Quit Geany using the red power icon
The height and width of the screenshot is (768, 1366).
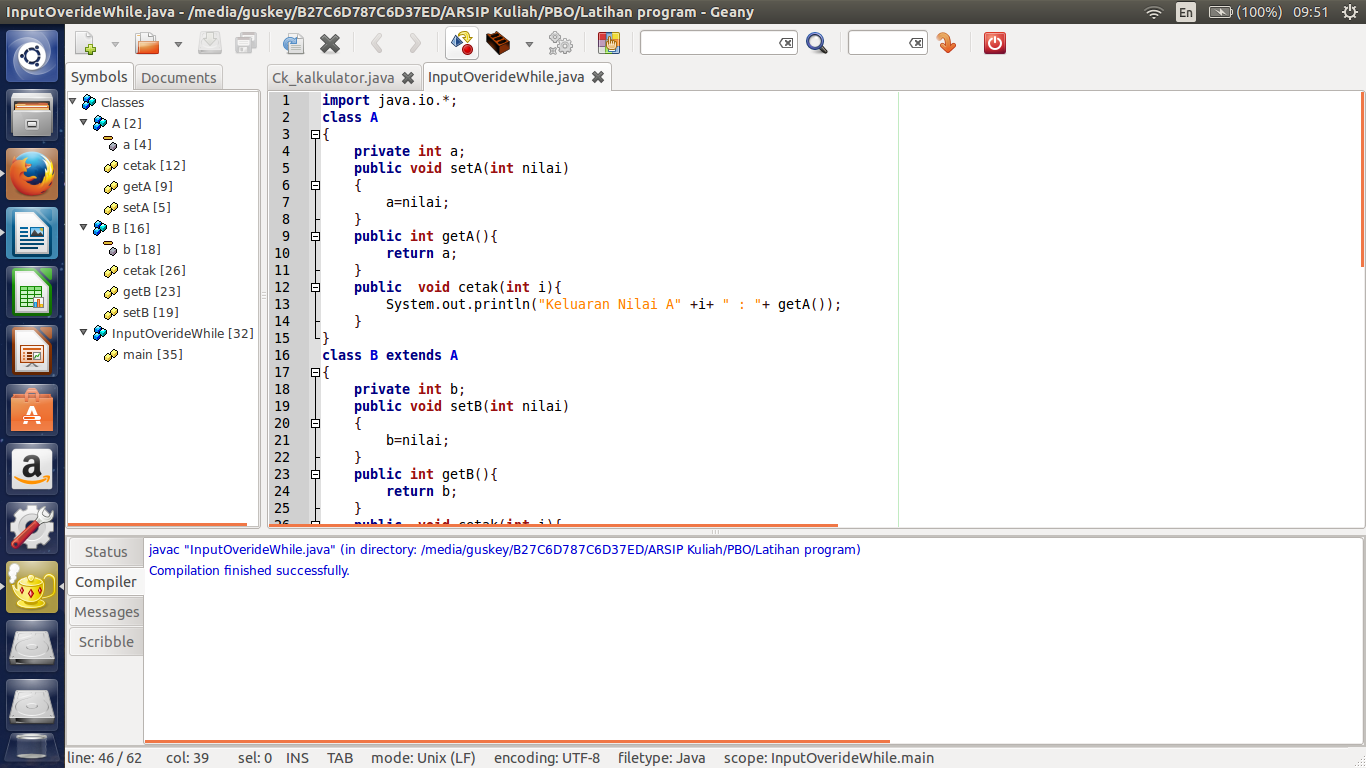[993, 43]
